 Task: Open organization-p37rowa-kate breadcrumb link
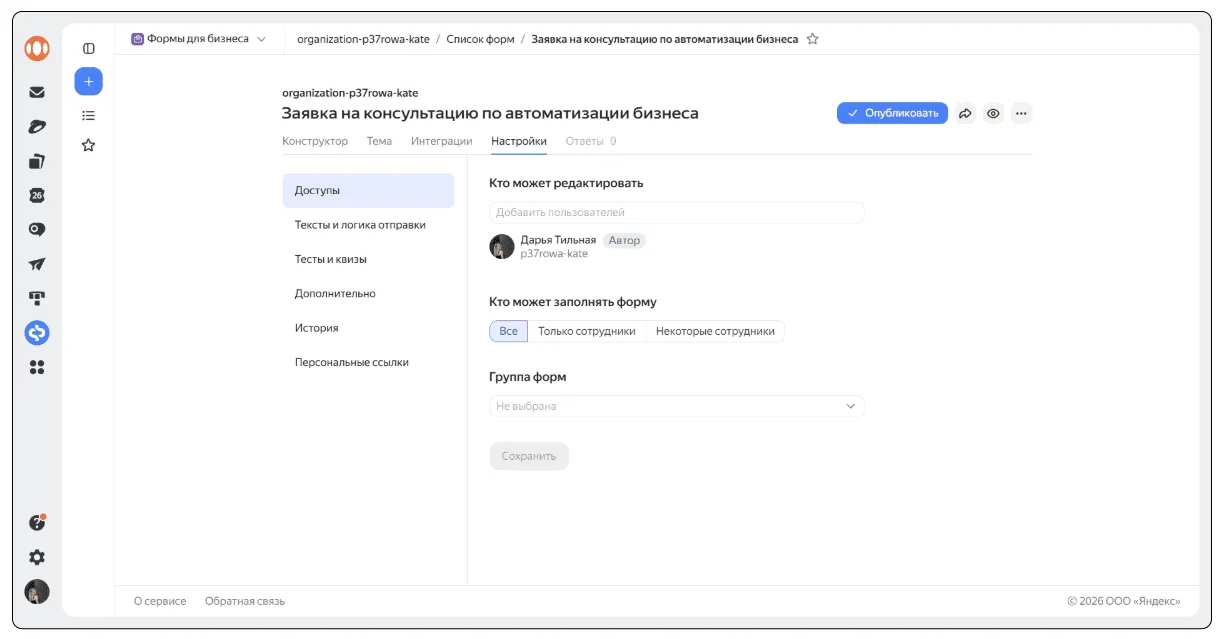[x=363, y=39]
